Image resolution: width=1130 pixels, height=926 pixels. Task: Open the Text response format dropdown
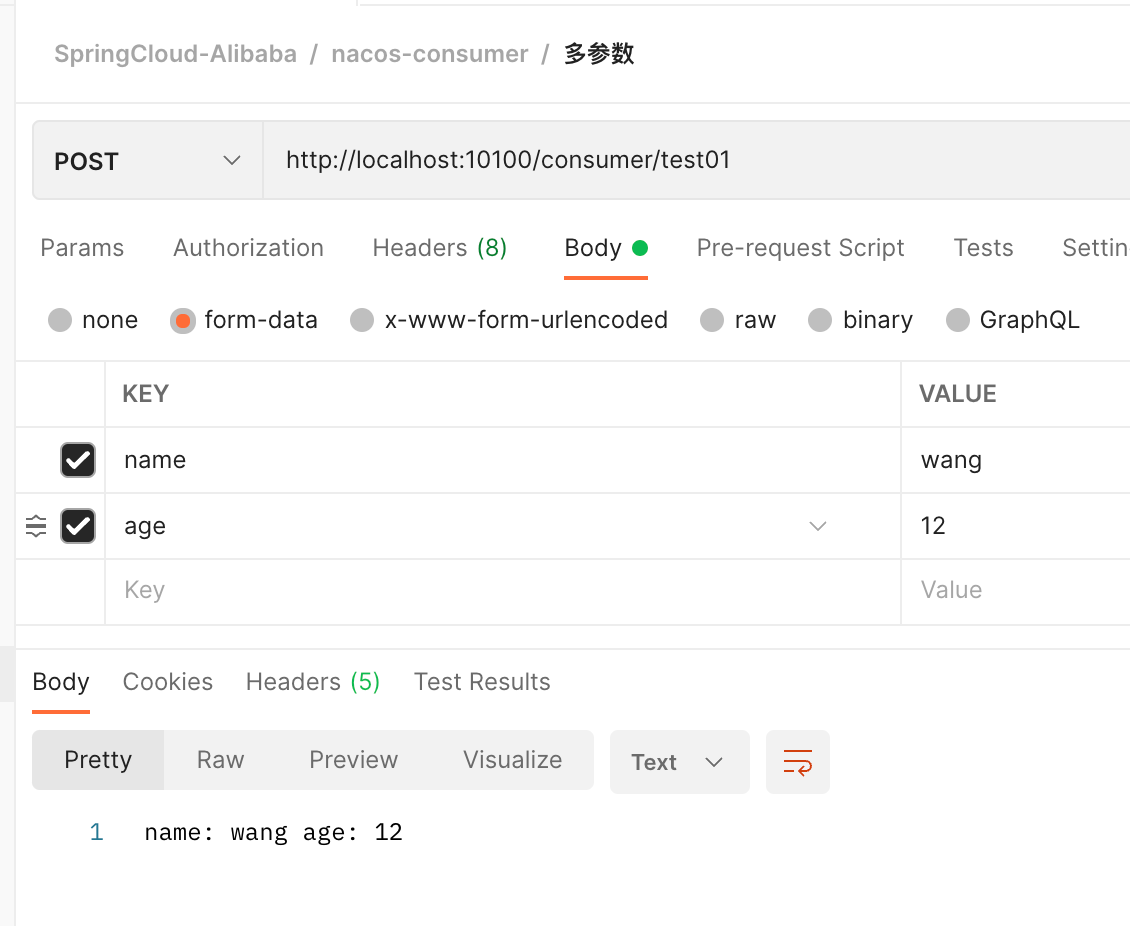(x=679, y=762)
